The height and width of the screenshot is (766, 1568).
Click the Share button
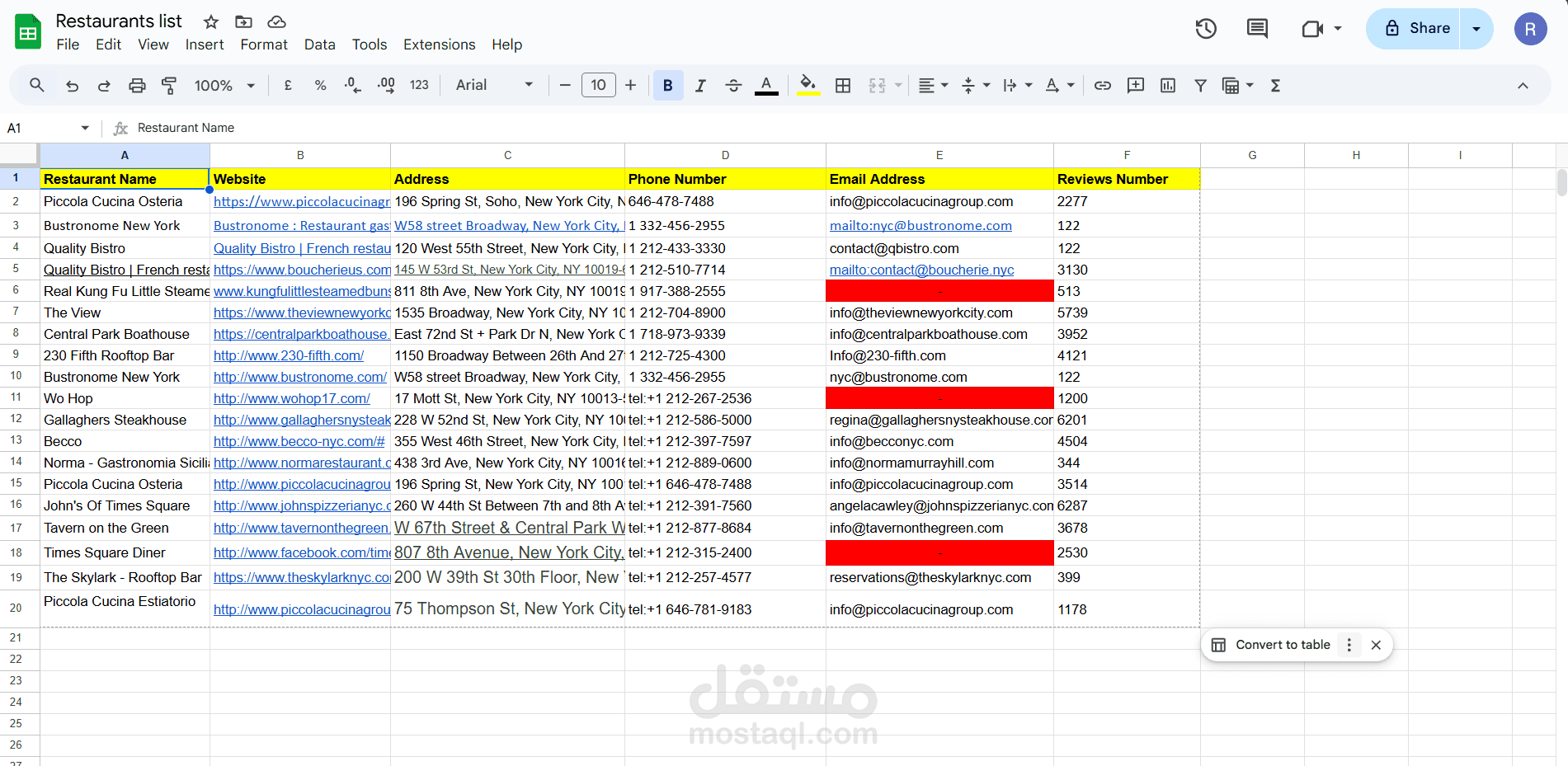(1414, 29)
